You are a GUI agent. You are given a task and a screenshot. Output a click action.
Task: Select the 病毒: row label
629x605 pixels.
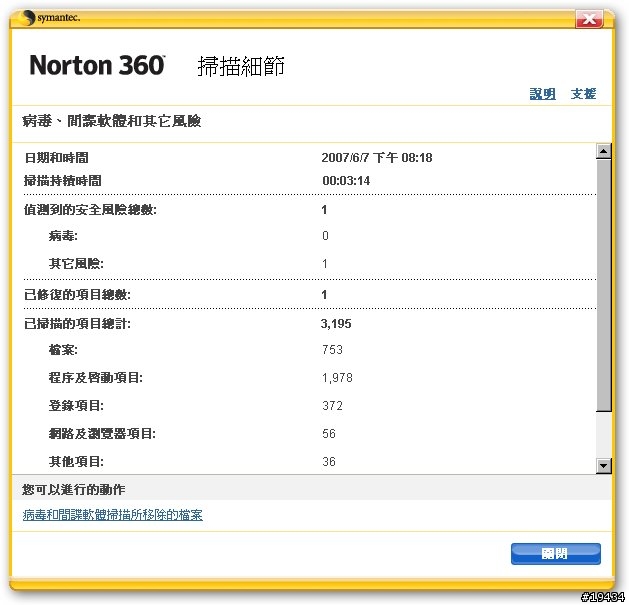63,236
